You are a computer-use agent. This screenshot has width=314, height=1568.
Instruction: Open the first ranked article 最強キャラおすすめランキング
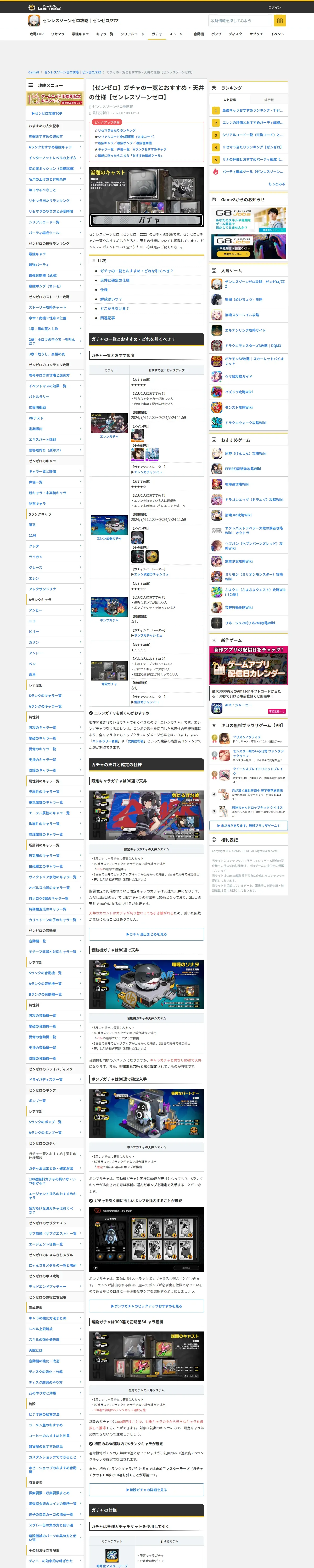(253, 110)
